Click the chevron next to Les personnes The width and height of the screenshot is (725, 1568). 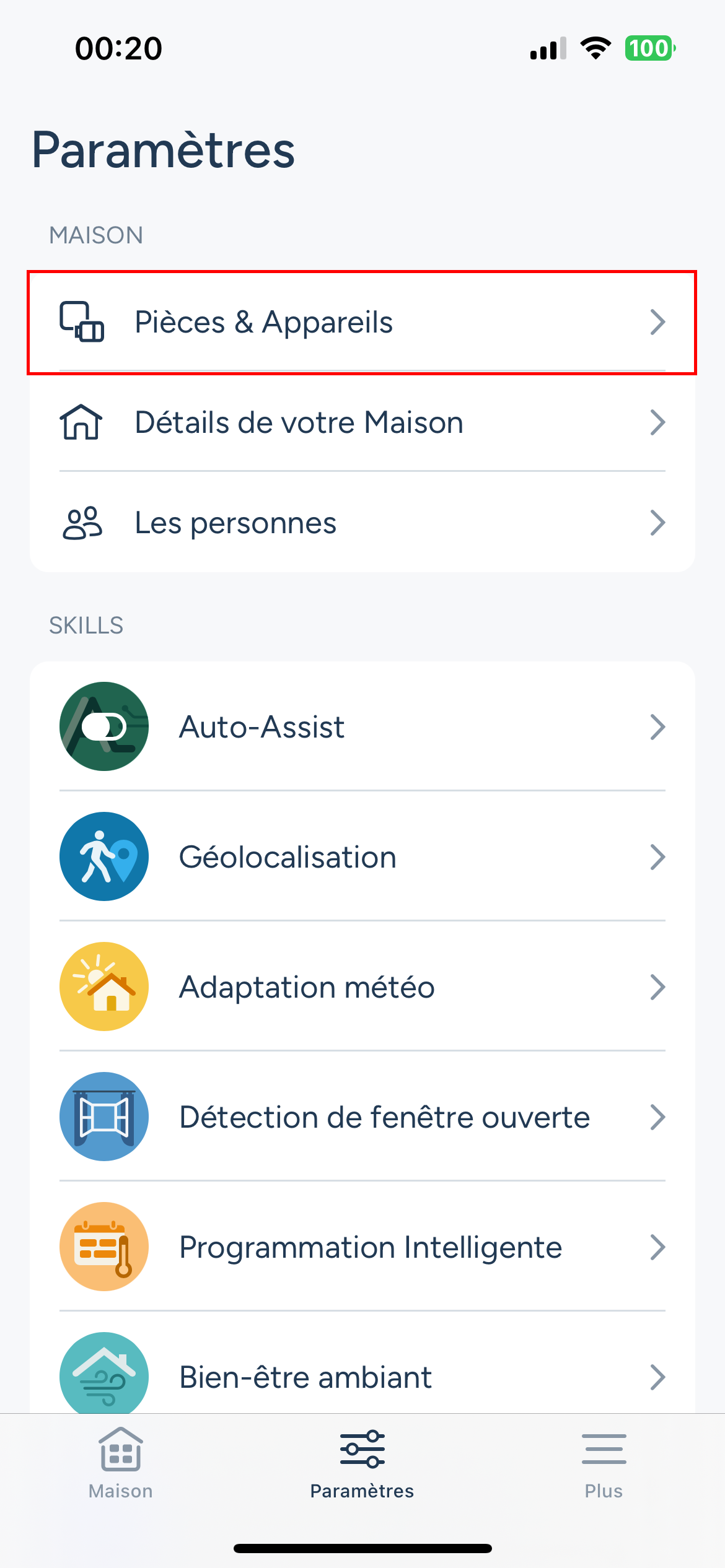(657, 523)
